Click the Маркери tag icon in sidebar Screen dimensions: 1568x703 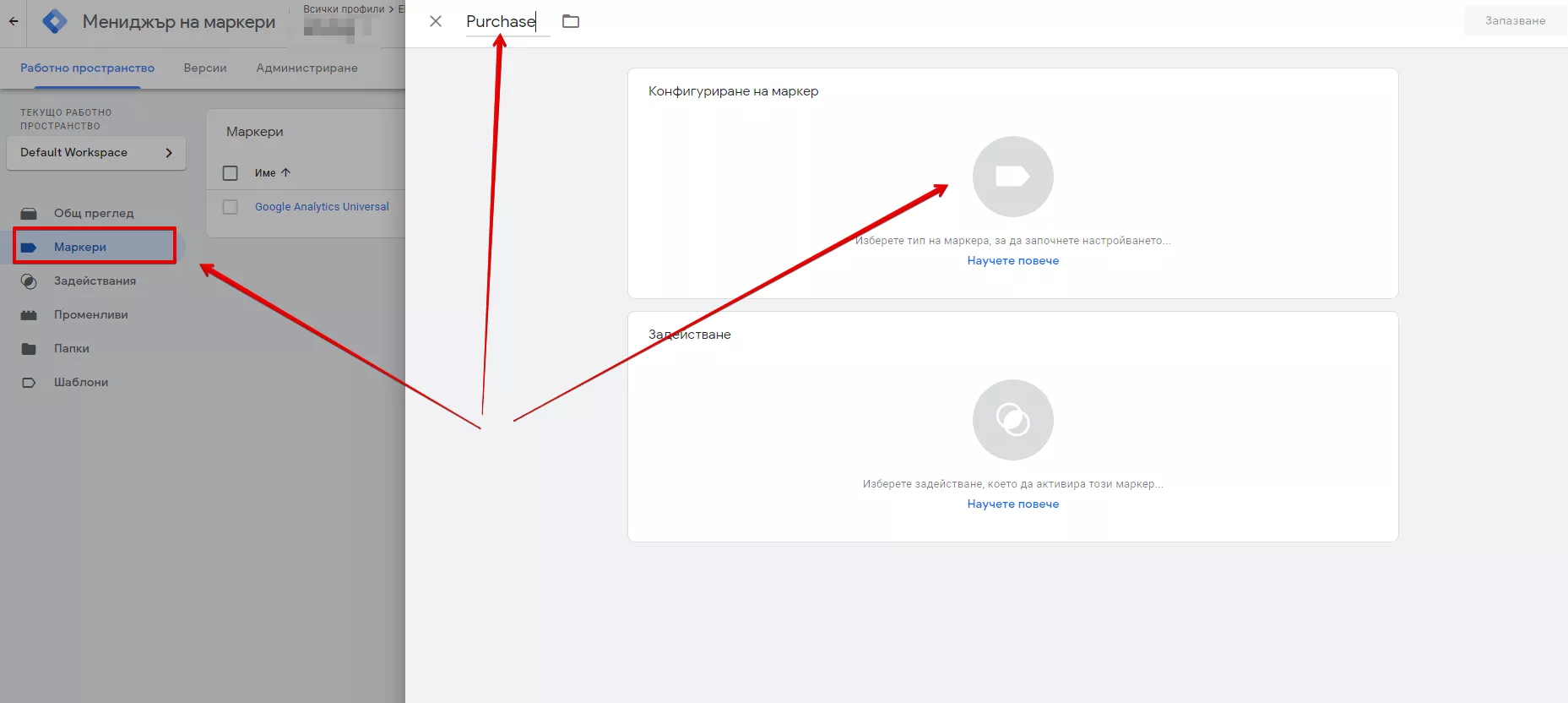pos(29,248)
